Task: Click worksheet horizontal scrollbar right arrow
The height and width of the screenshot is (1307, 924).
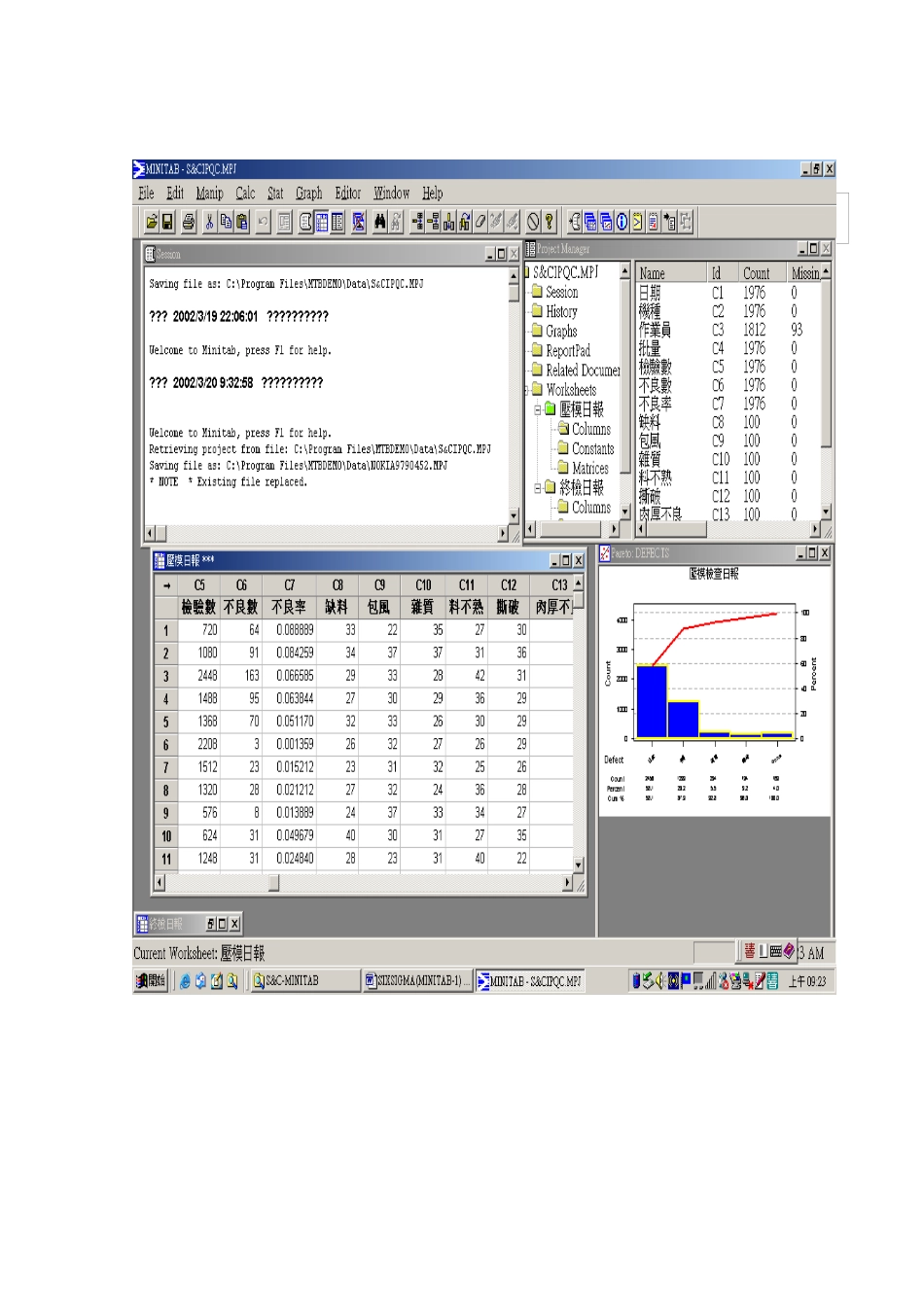Action: click(x=567, y=883)
